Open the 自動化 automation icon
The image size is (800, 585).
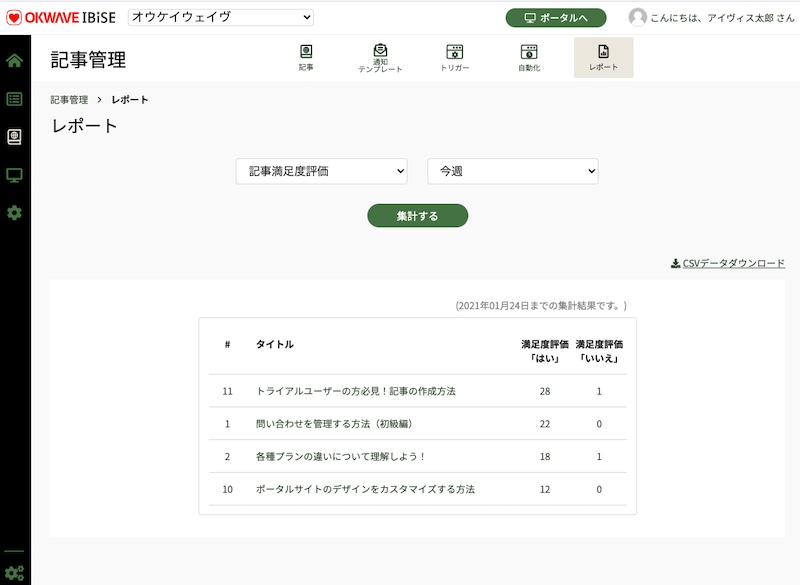[x=529, y=55]
